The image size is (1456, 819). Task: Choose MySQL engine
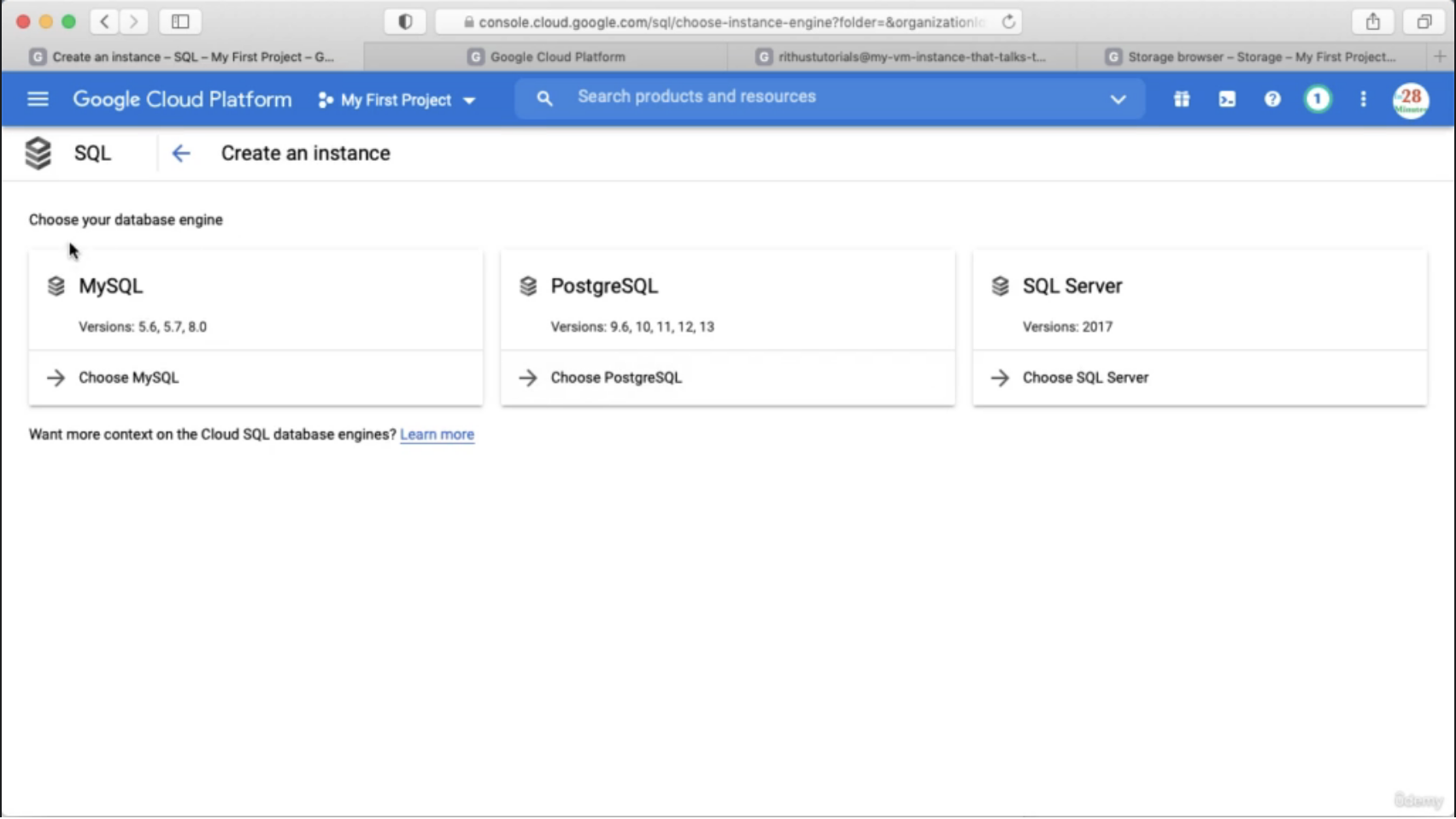(128, 378)
